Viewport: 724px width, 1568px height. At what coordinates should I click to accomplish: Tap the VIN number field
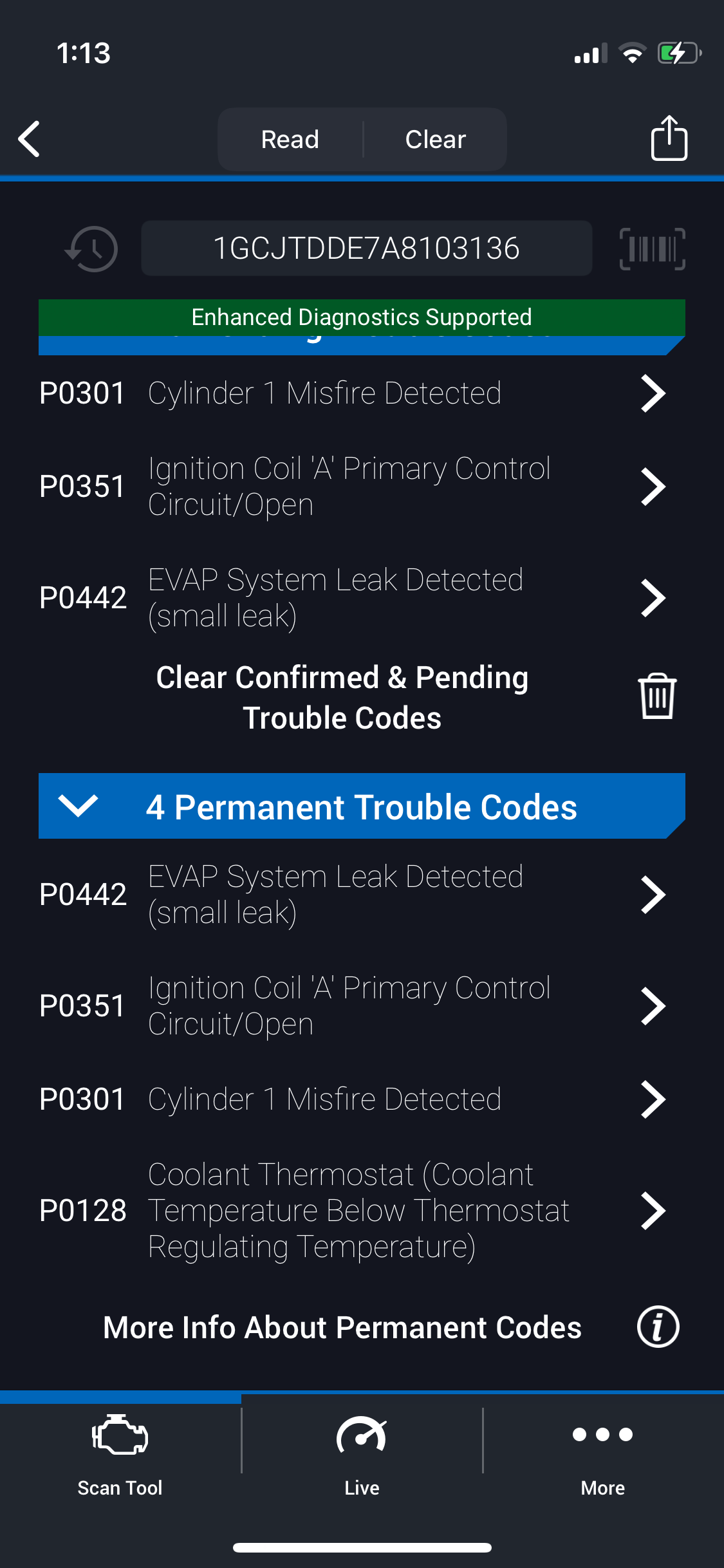coord(366,248)
